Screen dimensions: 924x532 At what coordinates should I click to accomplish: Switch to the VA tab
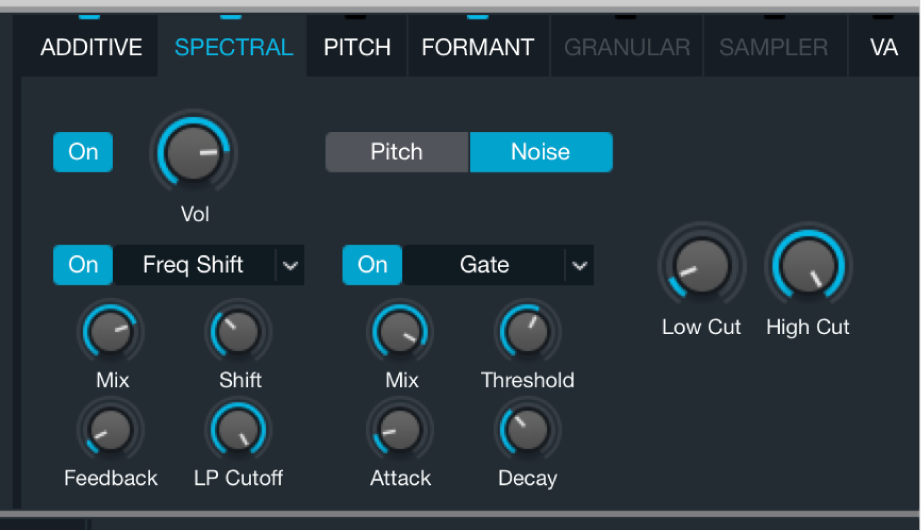pos(883,47)
